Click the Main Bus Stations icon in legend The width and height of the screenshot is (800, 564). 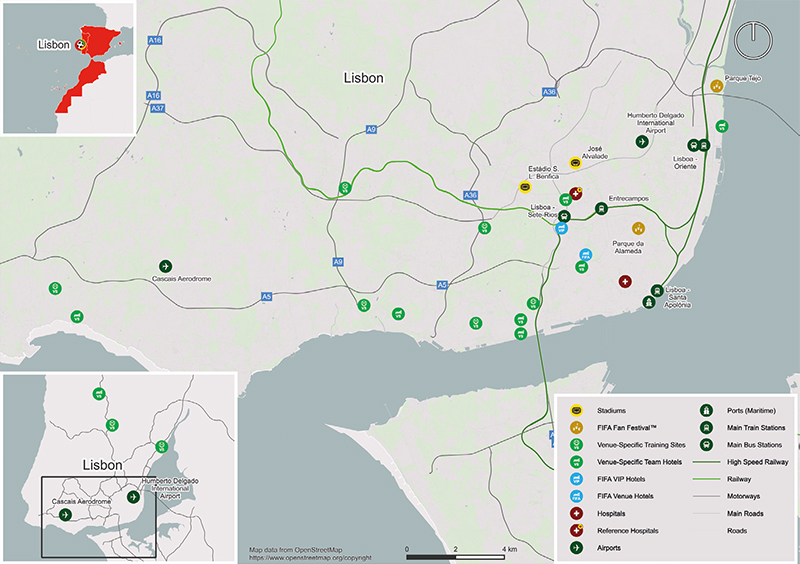click(x=706, y=445)
